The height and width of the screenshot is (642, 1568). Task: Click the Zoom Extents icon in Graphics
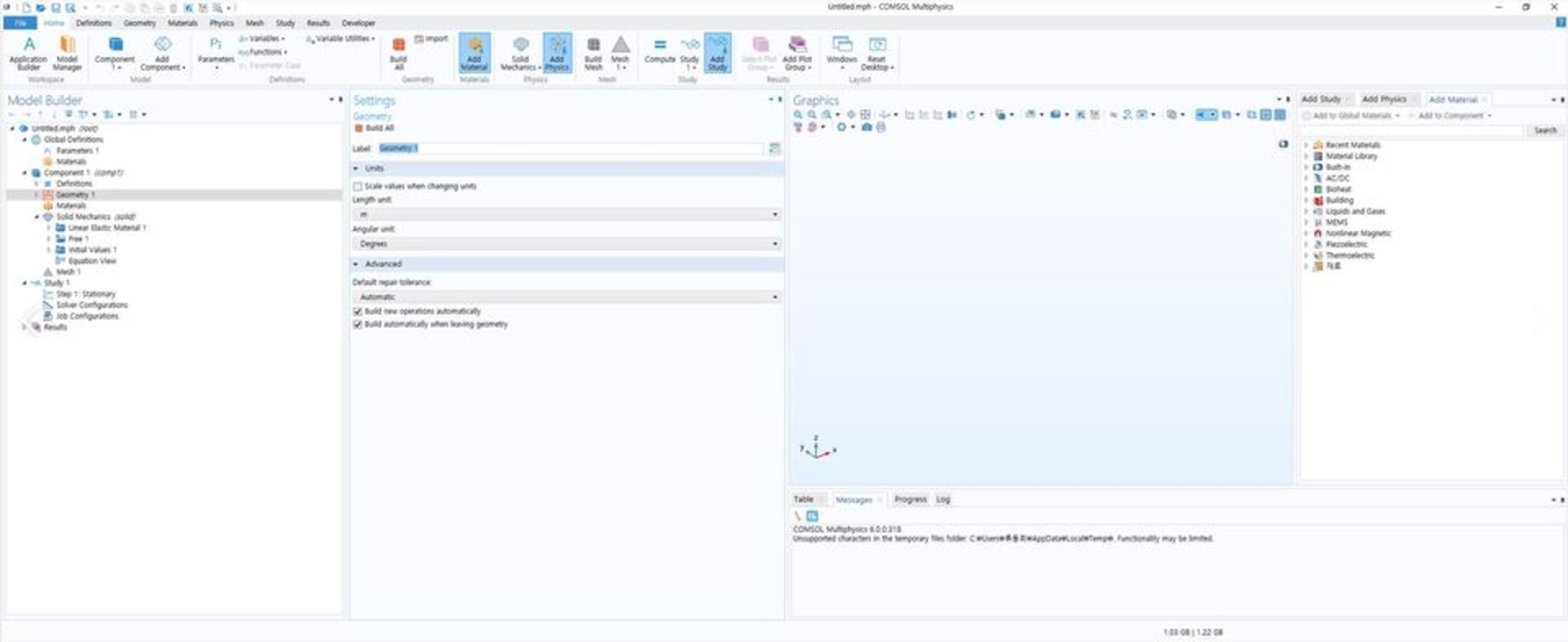pyautogui.click(x=865, y=115)
